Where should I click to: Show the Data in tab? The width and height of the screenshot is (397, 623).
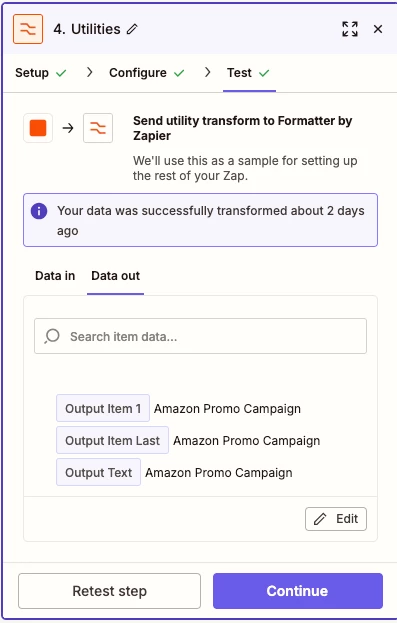click(x=55, y=276)
